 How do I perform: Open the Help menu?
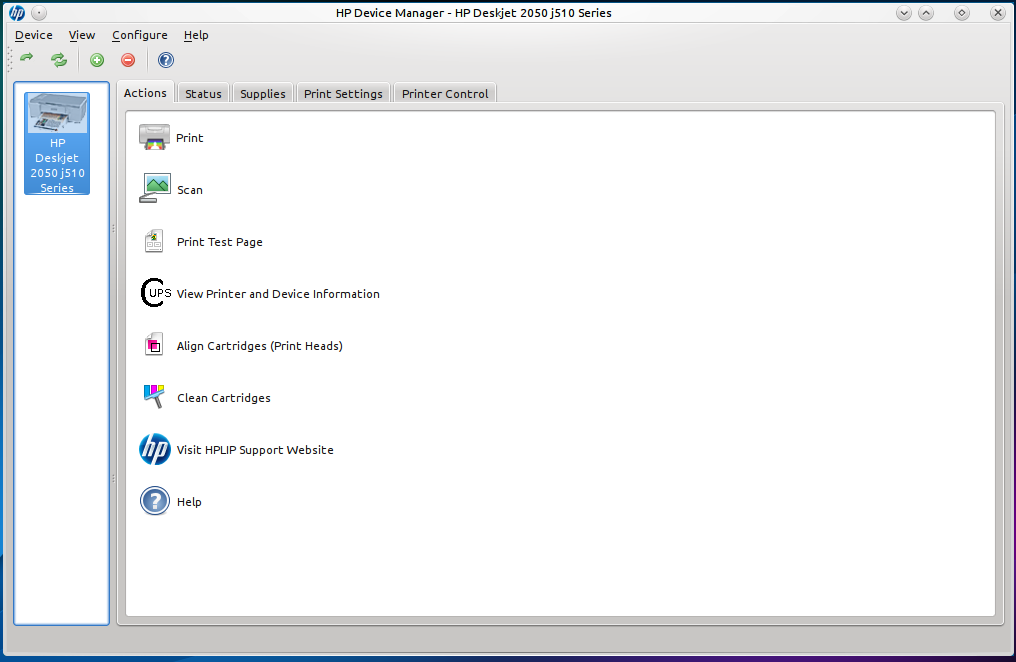point(196,35)
